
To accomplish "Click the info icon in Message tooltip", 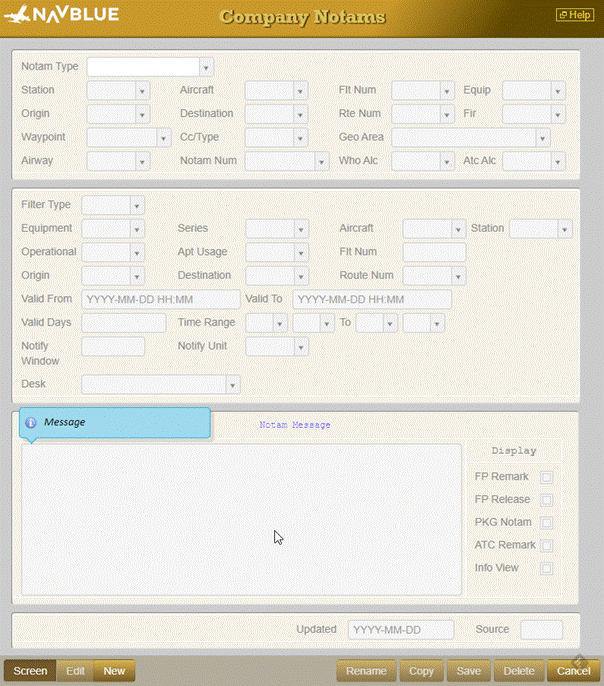I will (x=31, y=423).
